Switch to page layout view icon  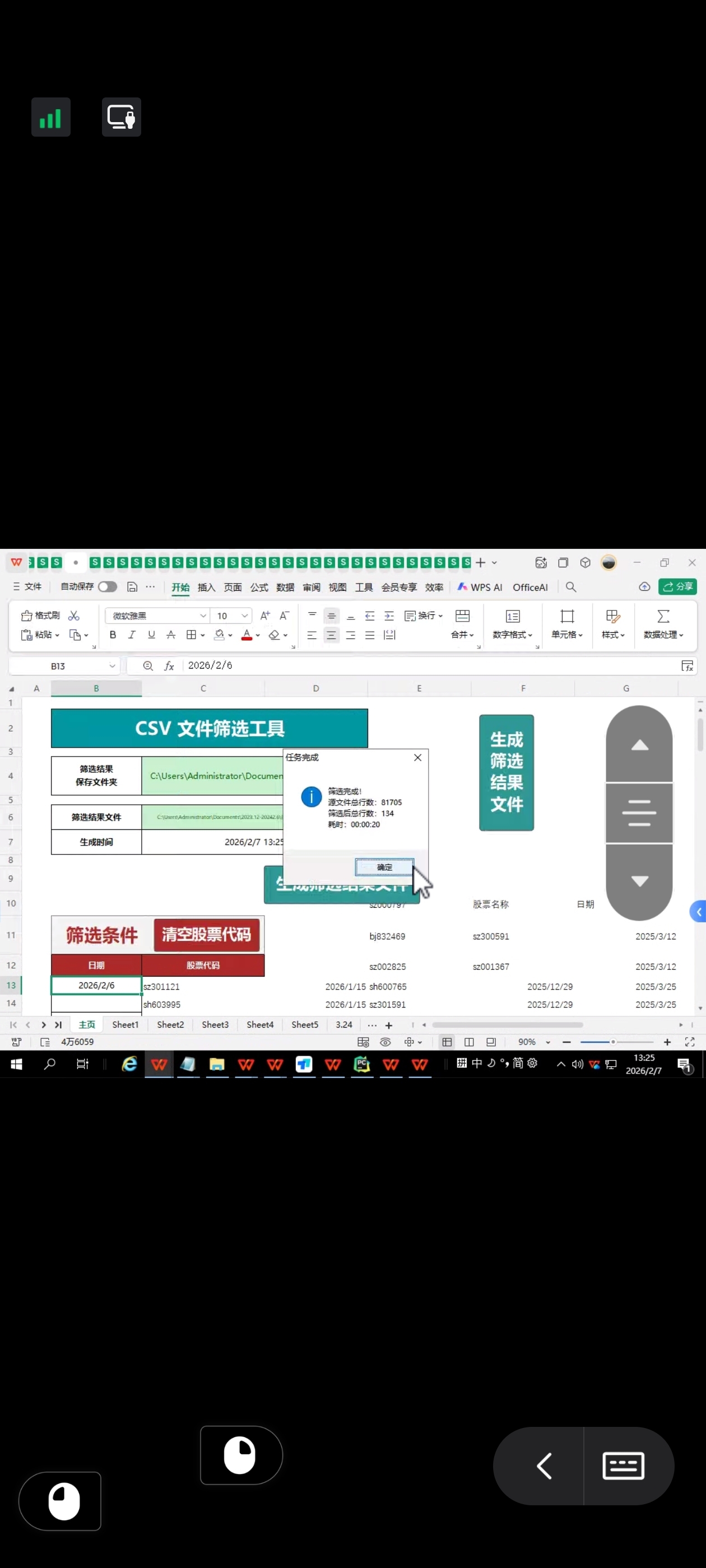pos(469,1042)
